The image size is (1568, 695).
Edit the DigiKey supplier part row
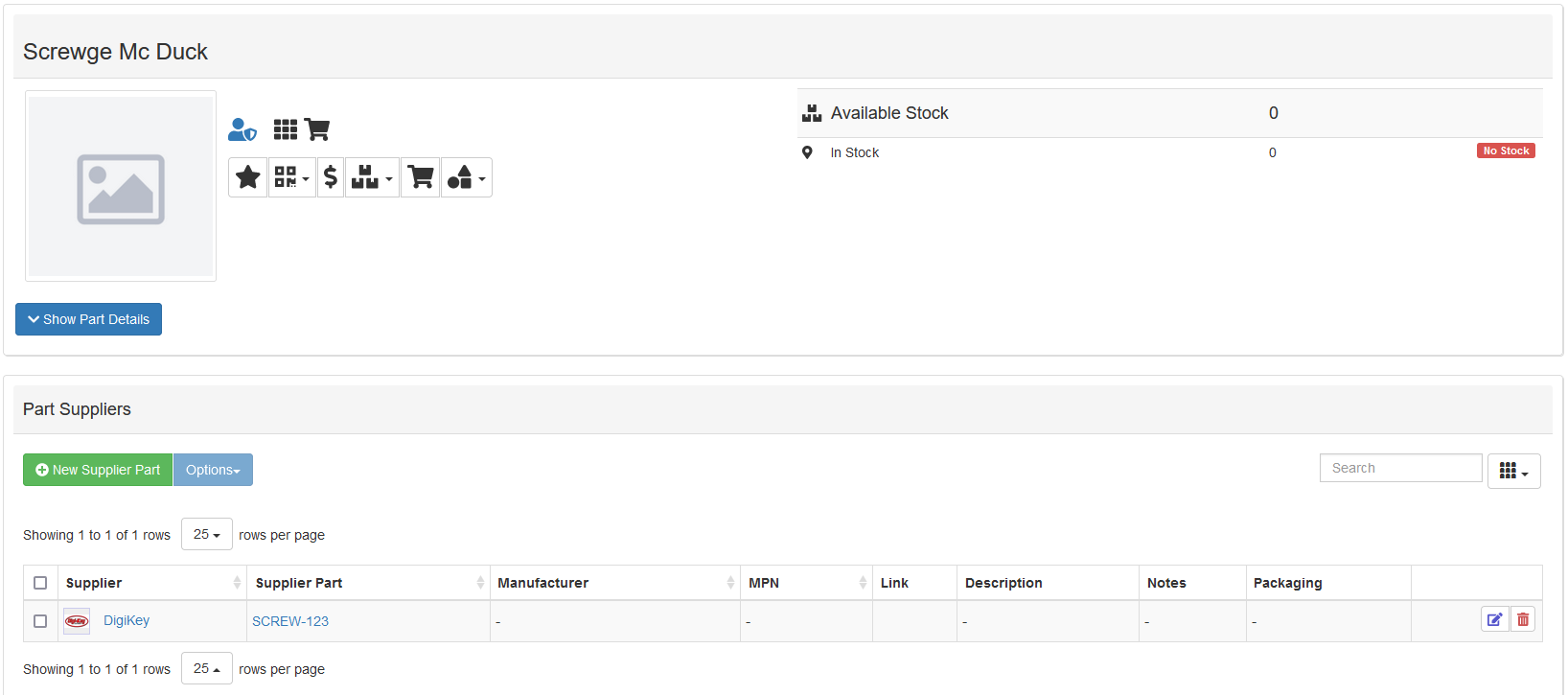(x=1494, y=620)
